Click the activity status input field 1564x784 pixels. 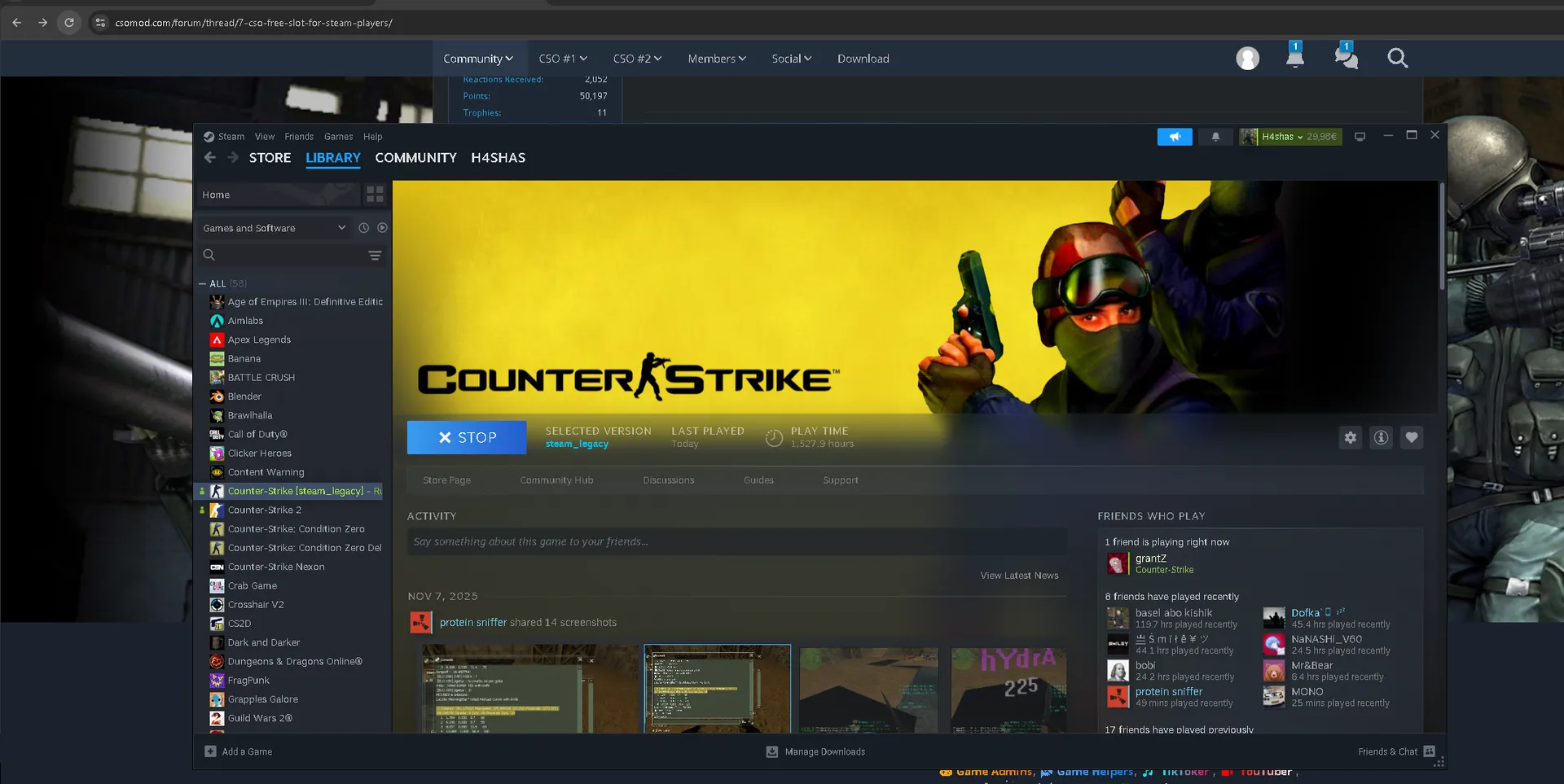point(737,542)
